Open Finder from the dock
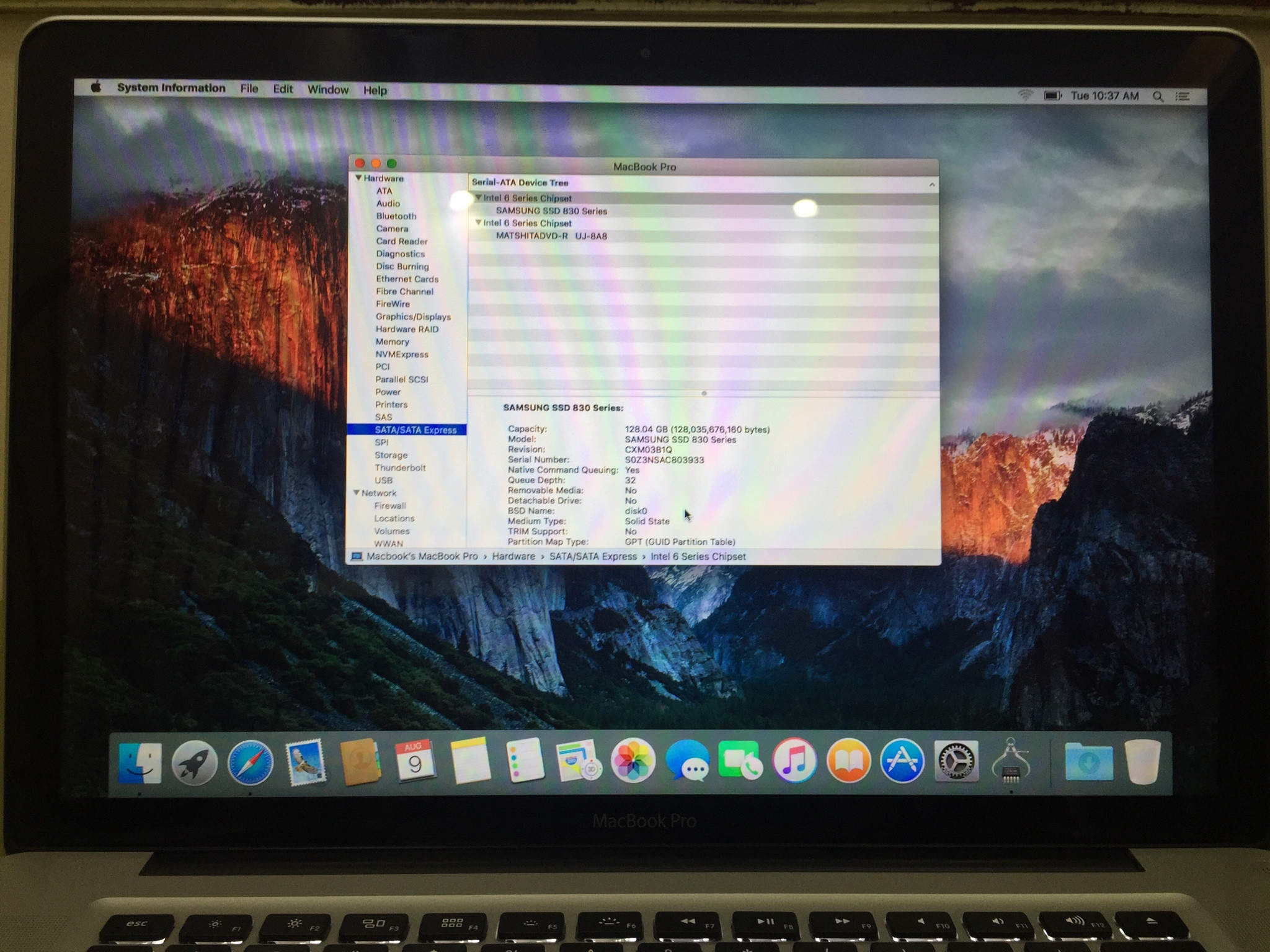 140,762
